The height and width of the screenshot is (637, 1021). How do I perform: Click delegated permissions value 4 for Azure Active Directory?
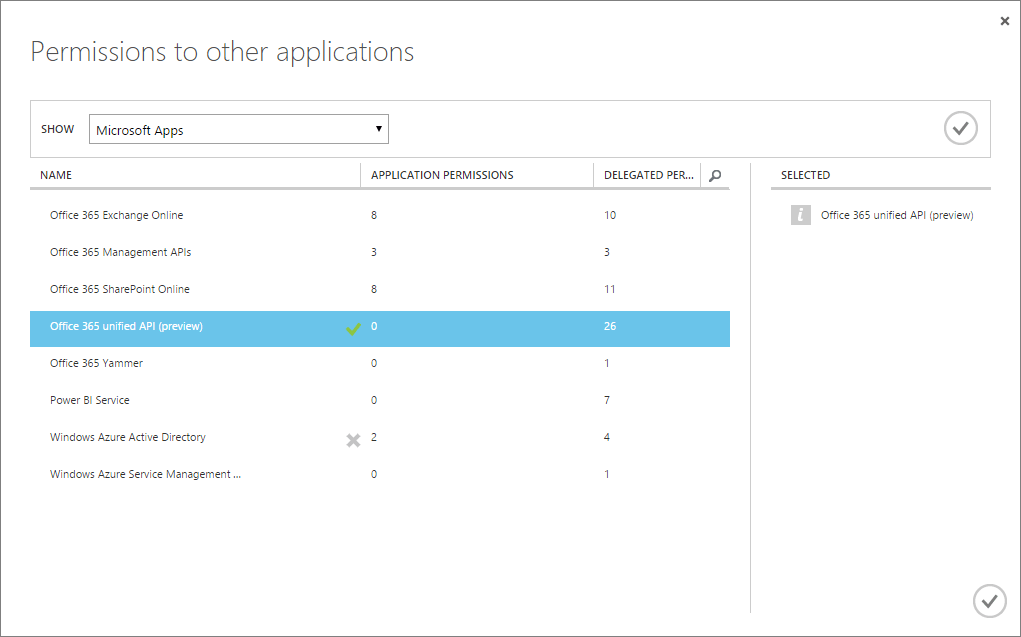coord(607,438)
